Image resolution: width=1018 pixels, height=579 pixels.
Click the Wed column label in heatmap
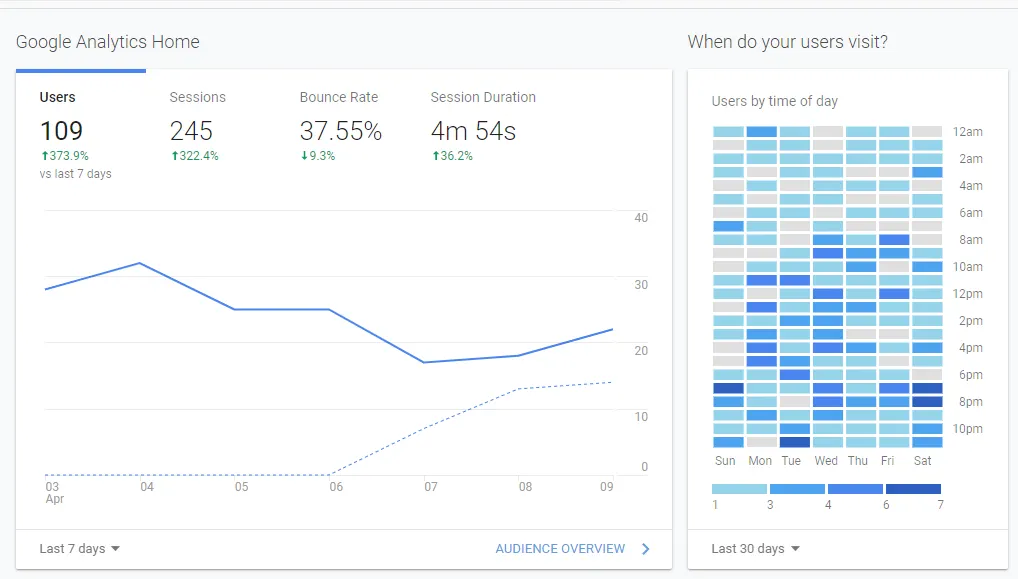point(826,461)
